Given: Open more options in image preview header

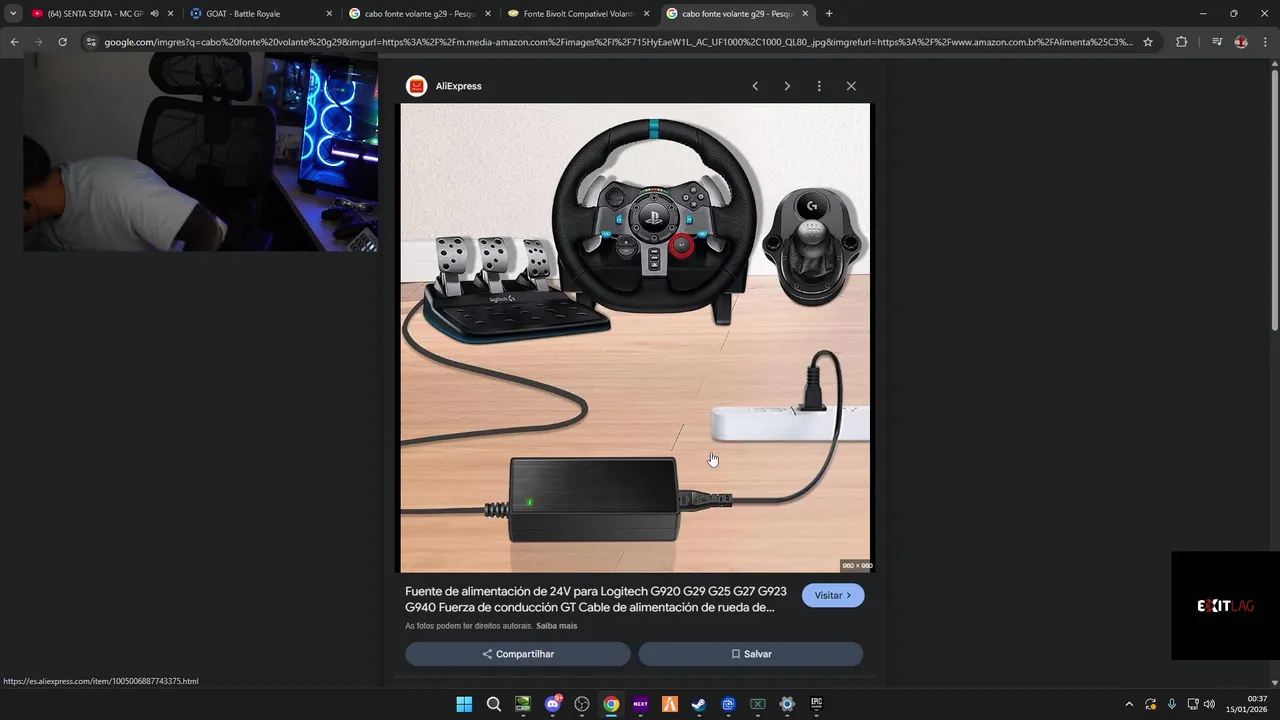Looking at the screenshot, I should (819, 86).
